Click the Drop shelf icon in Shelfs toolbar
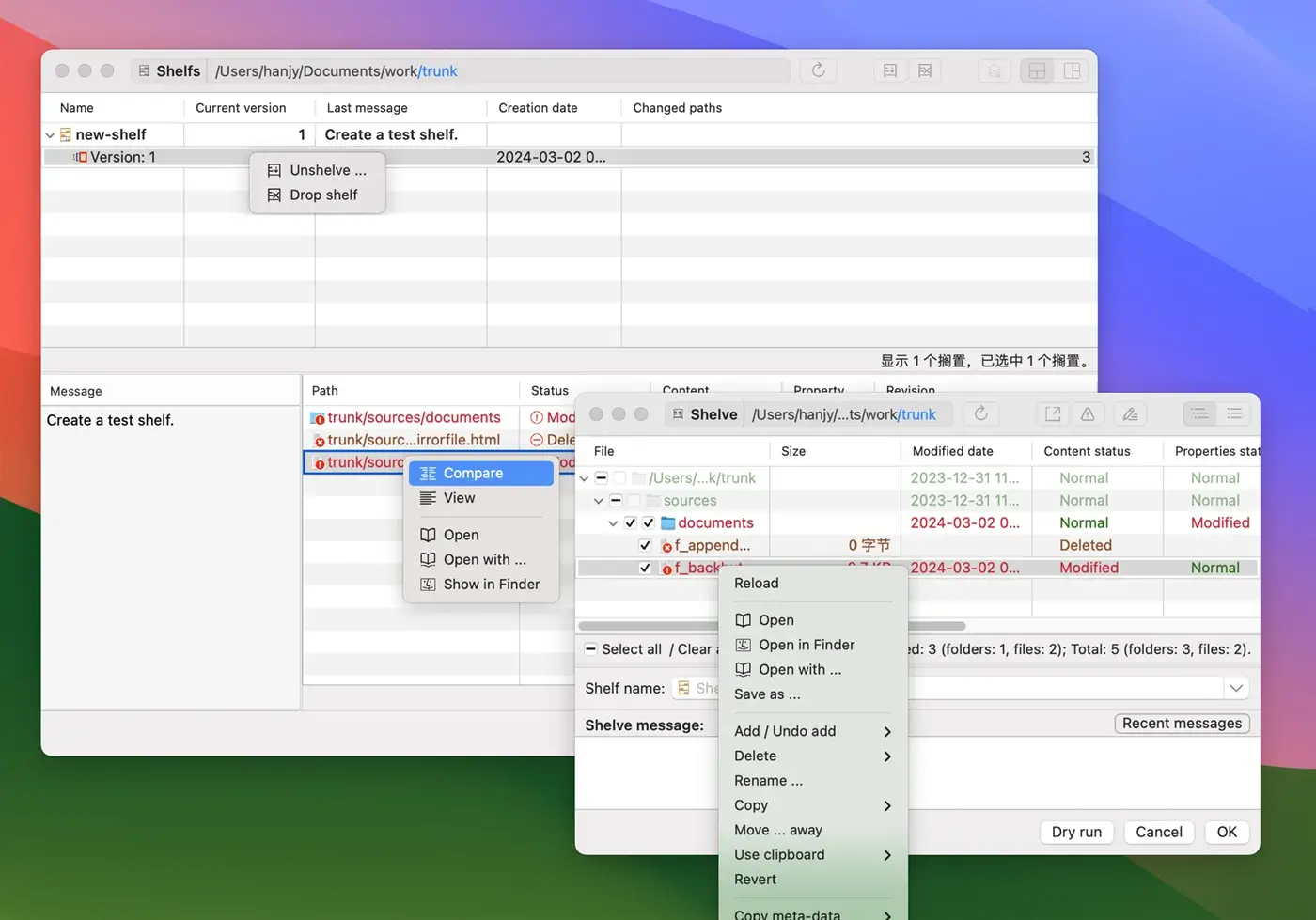1316x920 pixels. point(925,70)
